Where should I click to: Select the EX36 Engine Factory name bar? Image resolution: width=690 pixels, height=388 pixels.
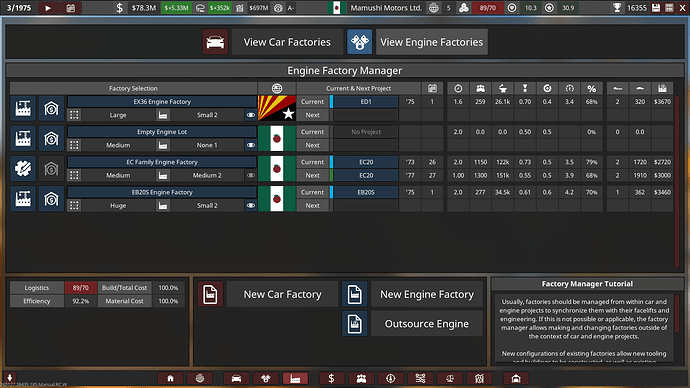coord(162,102)
